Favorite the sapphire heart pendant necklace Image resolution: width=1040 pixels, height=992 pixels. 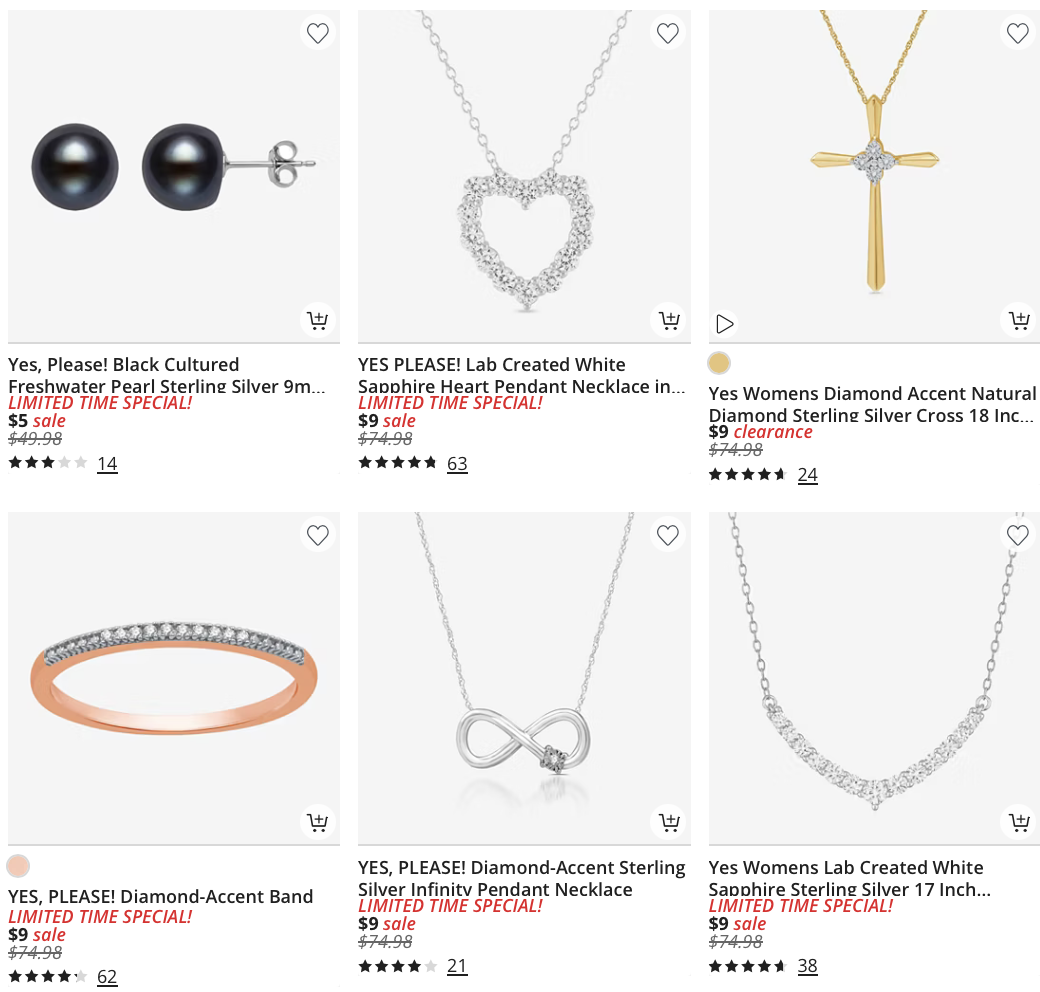[x=667, y=33]
